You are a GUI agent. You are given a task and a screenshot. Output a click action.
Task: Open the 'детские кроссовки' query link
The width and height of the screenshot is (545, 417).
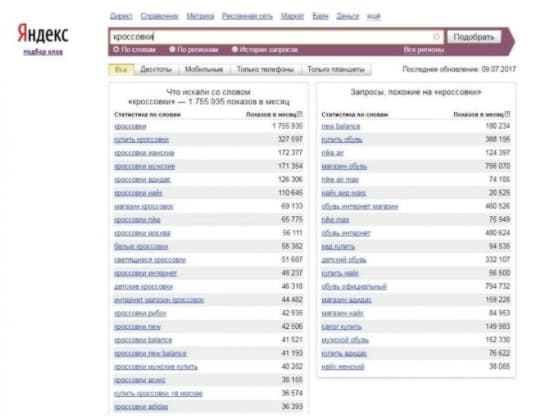(143, 287)
